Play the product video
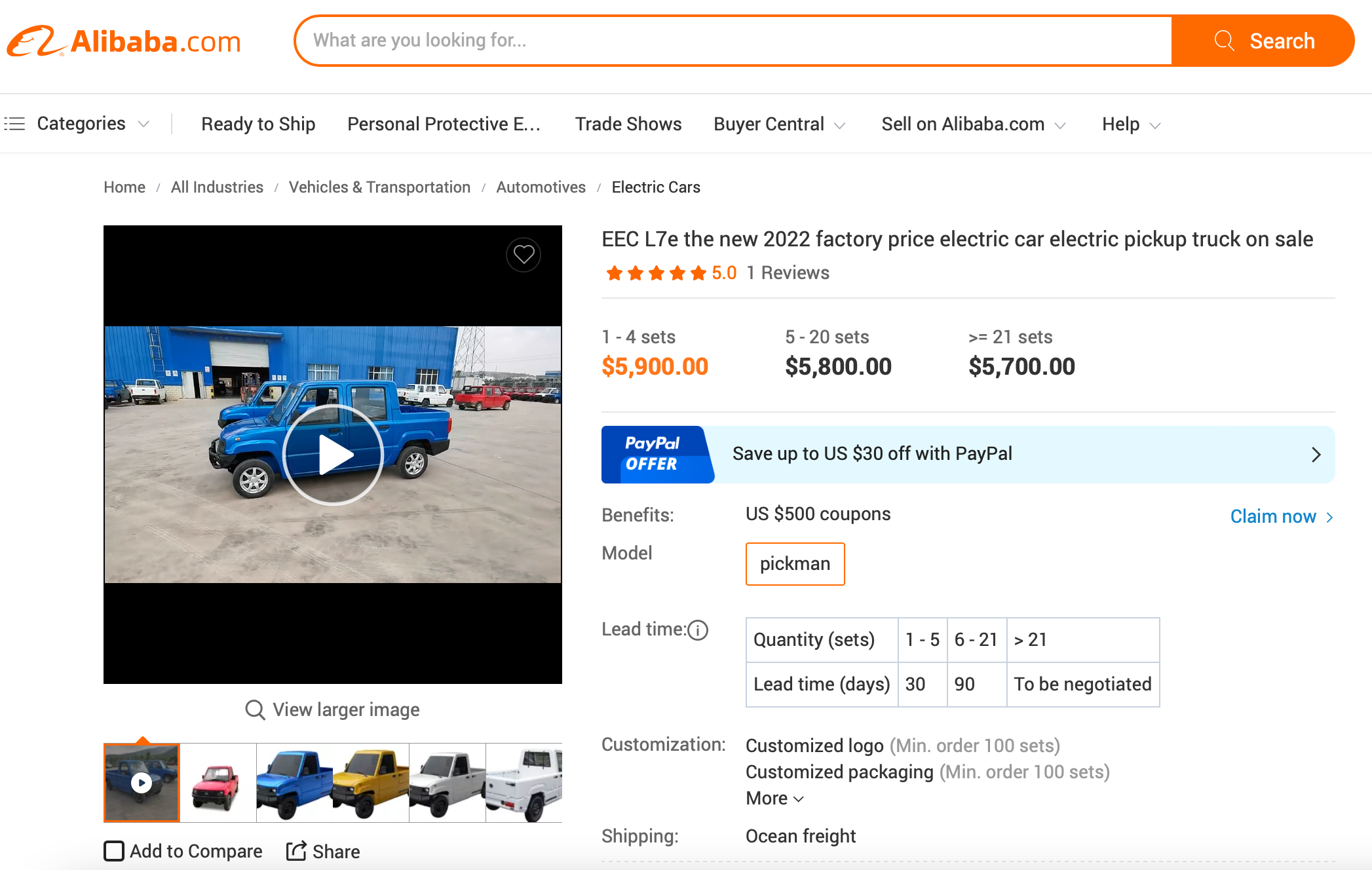1372x870 pixels. [x=333, y=455]
